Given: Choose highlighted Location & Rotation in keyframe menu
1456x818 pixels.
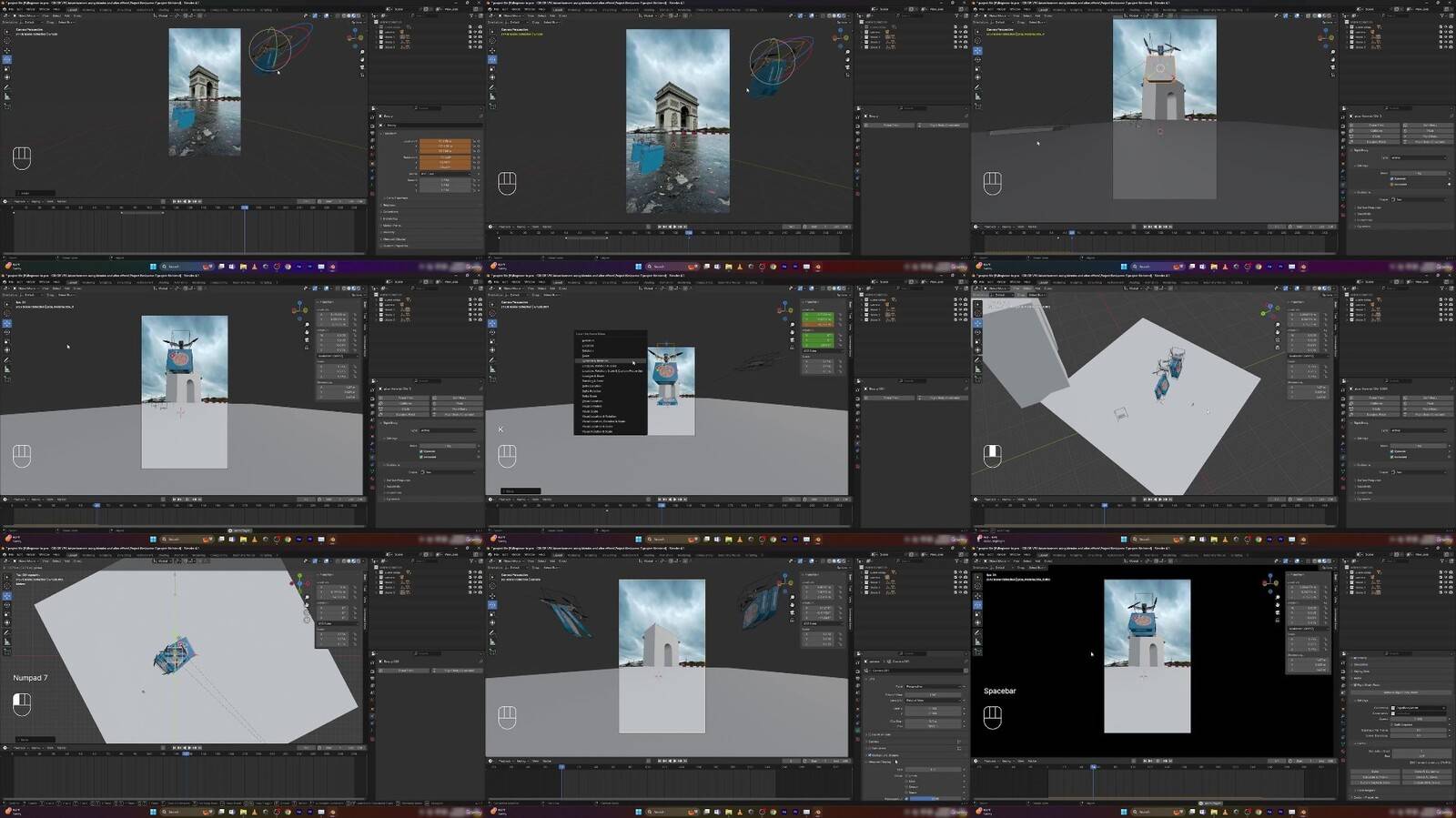Looking at the screenshot, I should click(612, 361).
